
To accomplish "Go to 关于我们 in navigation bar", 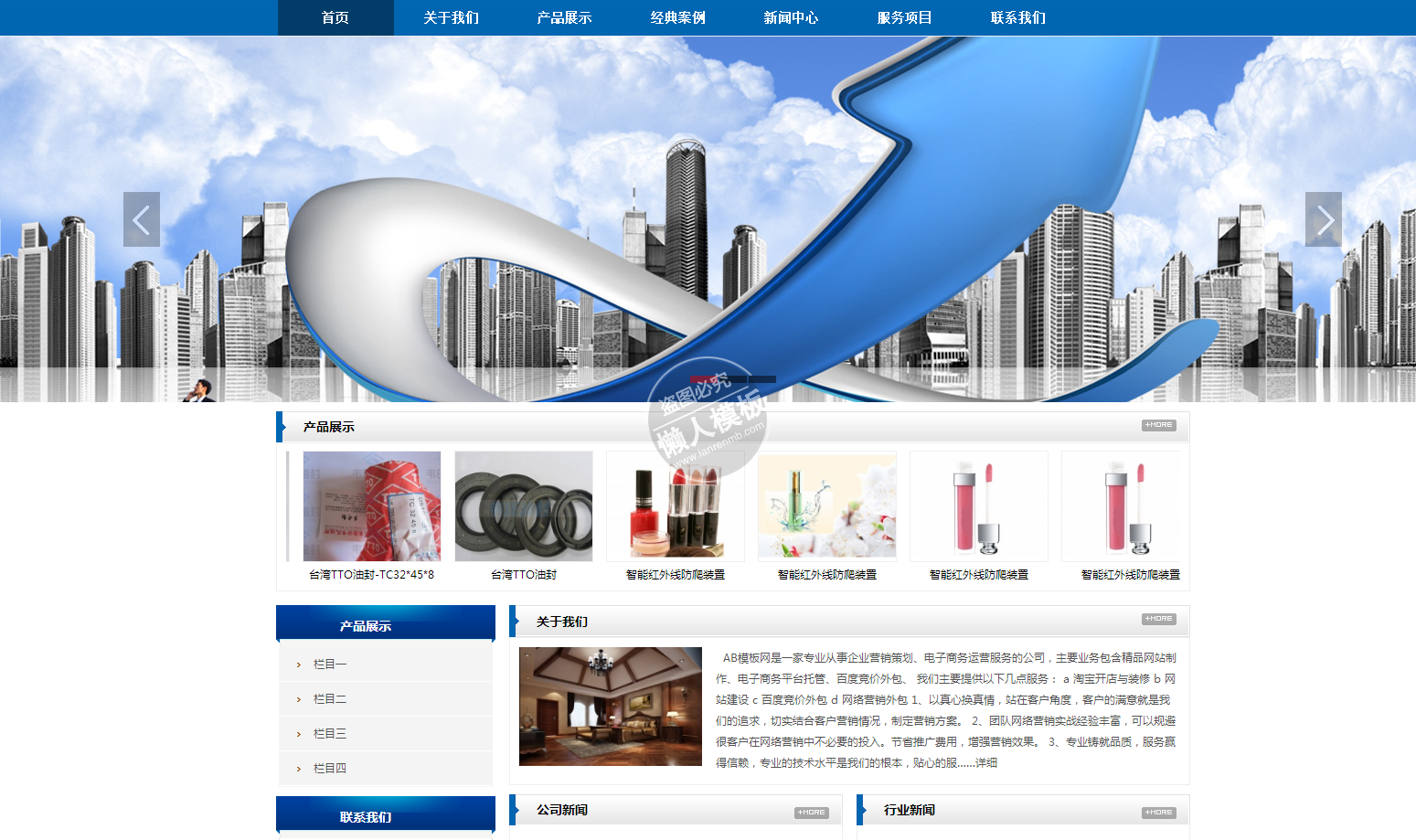I will tap(451, 18).
